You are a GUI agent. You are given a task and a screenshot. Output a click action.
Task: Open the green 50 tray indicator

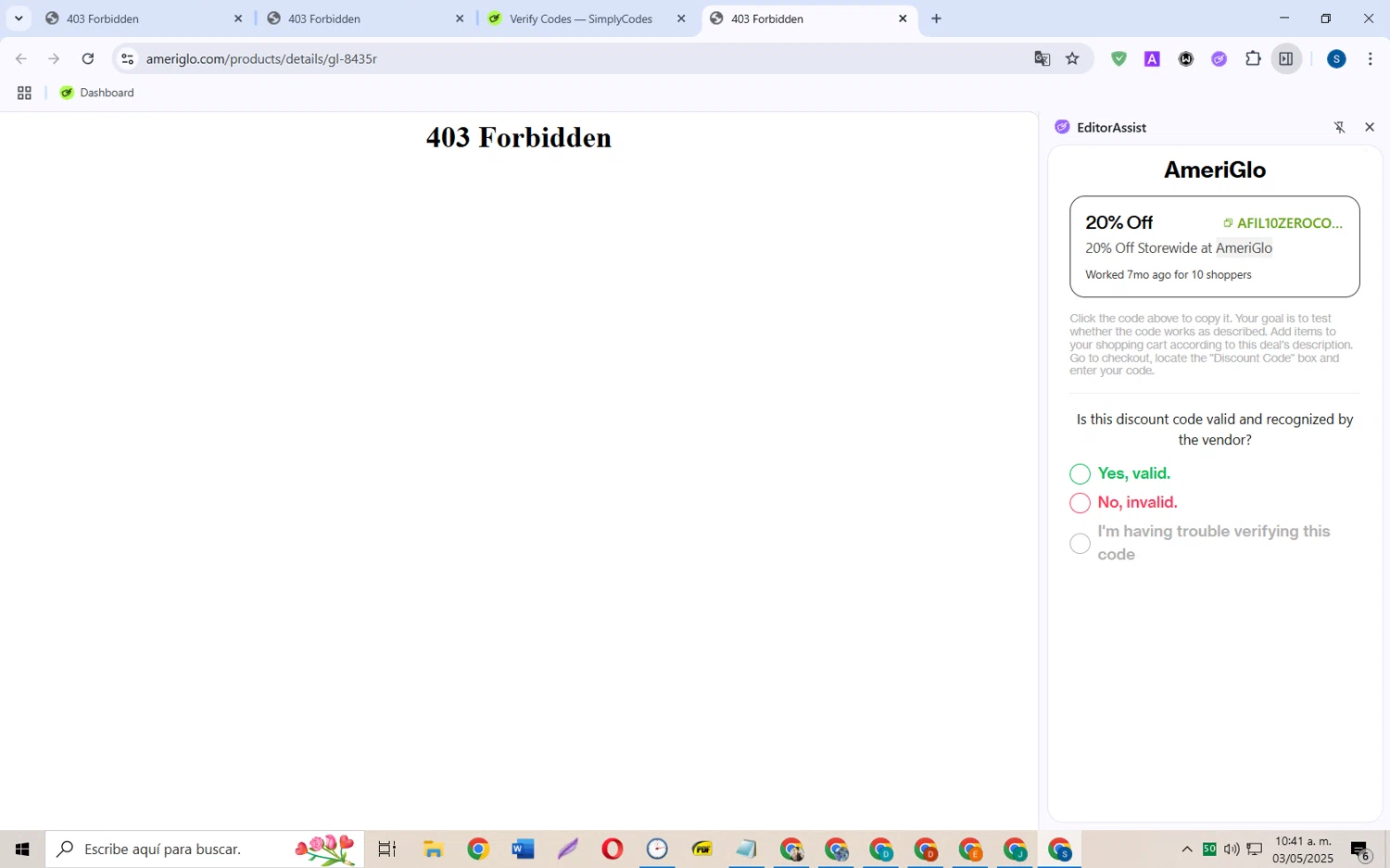(1209, 849)
